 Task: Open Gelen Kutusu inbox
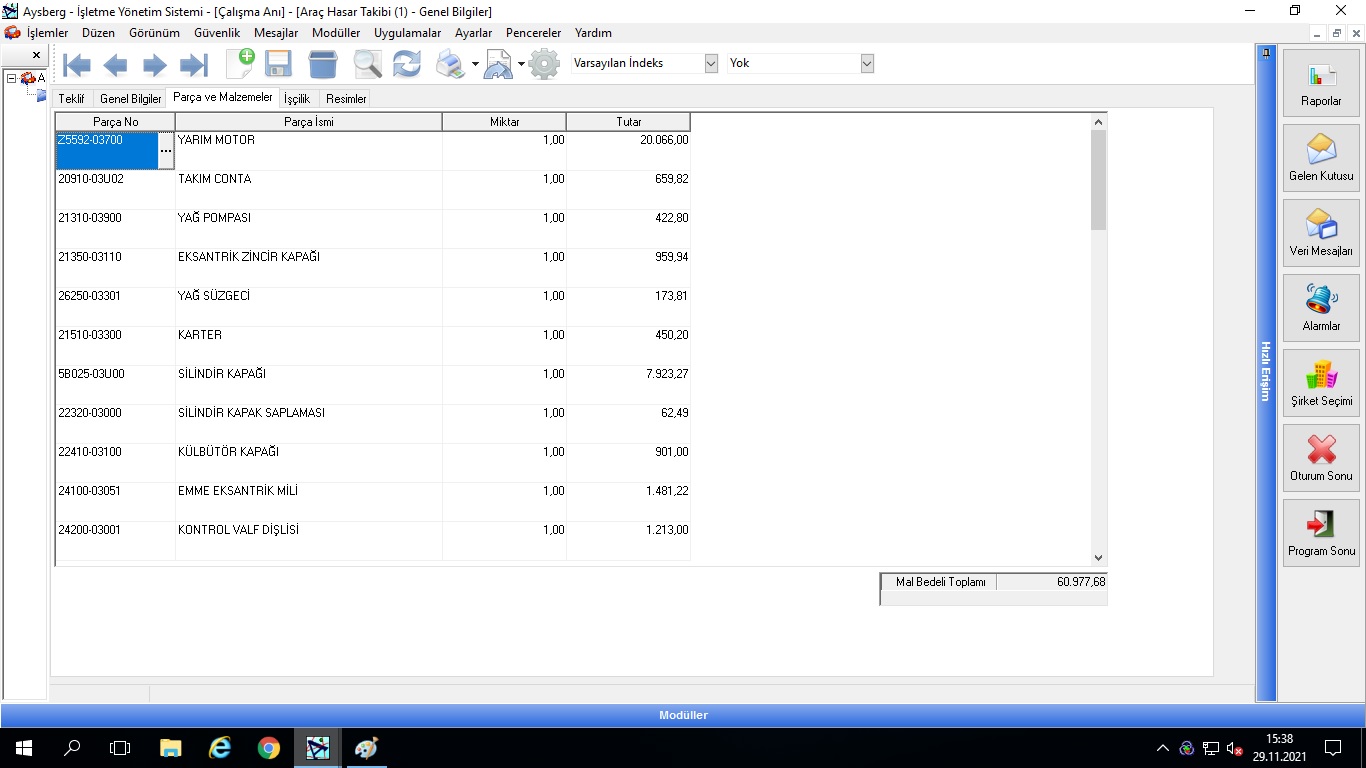pyautogui.click(x=1321, y=158)
